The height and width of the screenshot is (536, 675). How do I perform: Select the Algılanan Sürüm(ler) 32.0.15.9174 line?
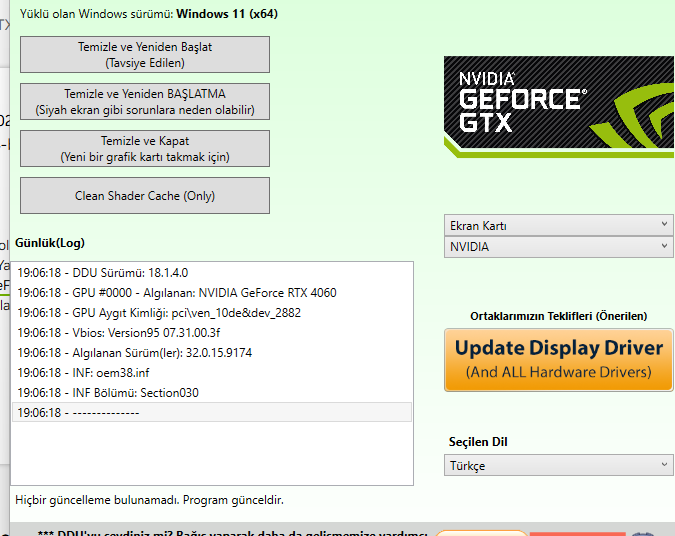[212, 353]
